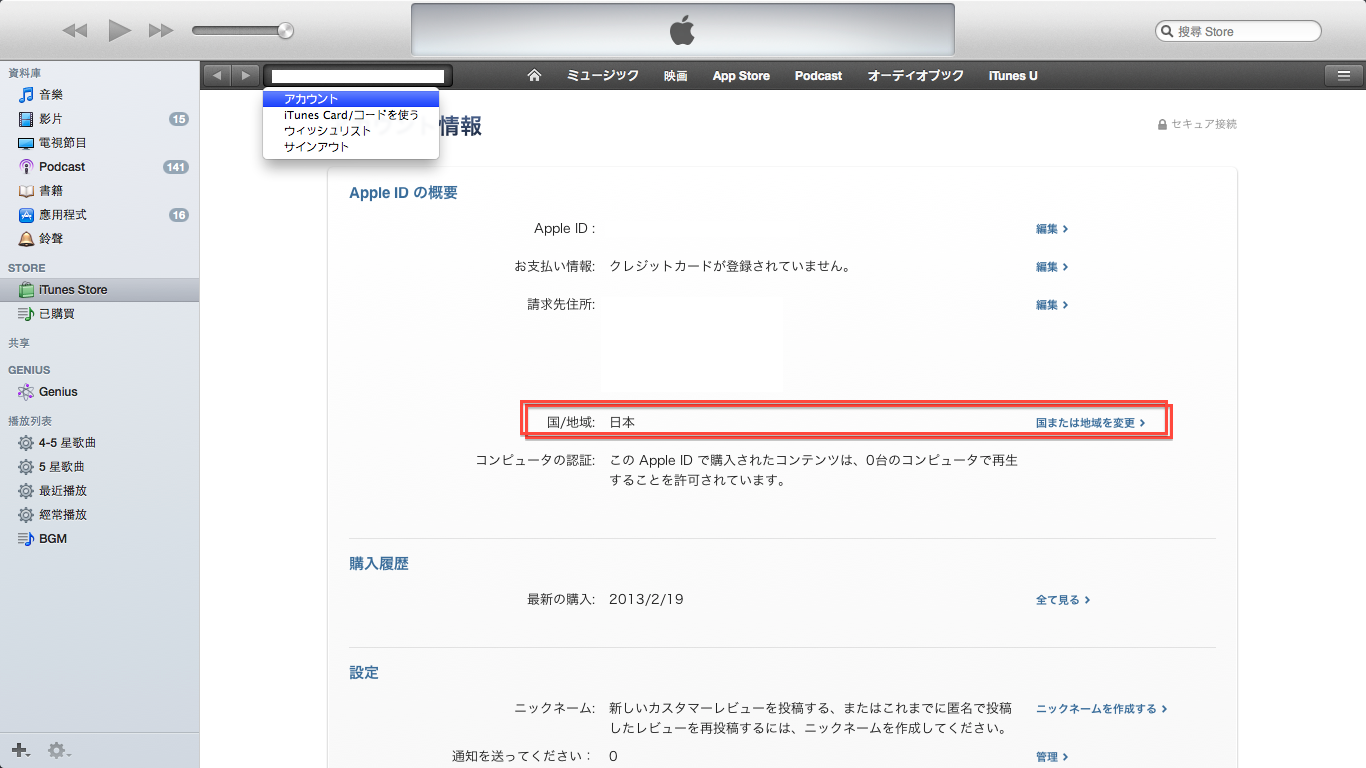Open the gear settings menu at bottom

(x=58, y=750)
